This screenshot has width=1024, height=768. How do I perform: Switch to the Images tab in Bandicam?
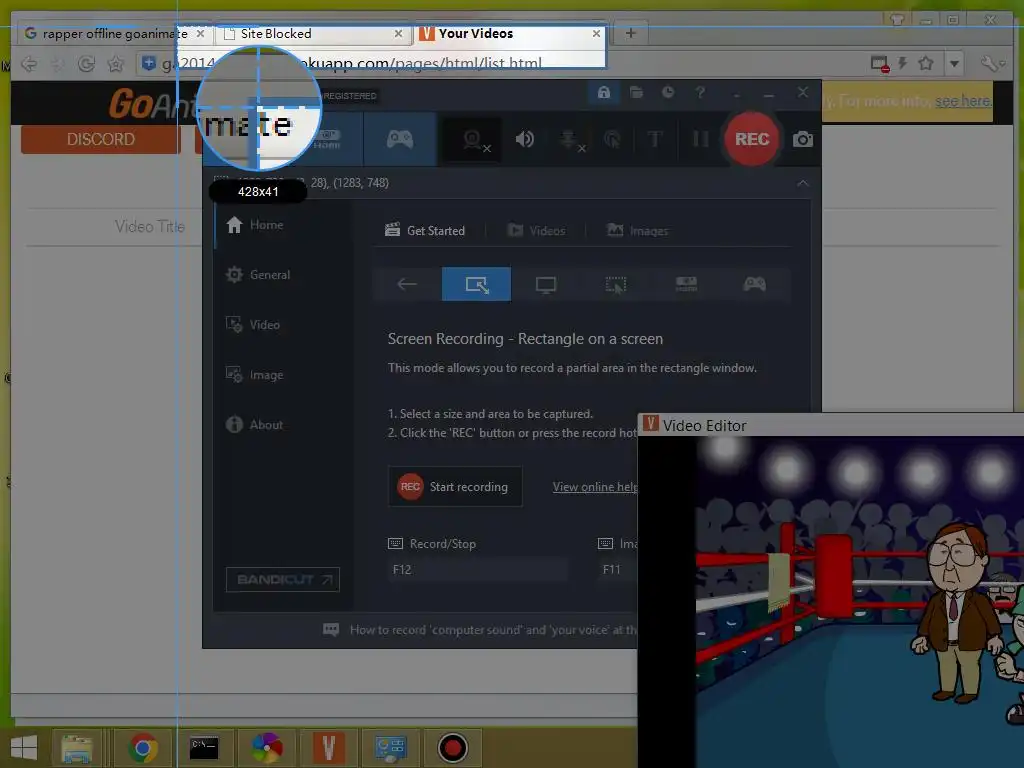pyautogui.click(x=637, y=231)
